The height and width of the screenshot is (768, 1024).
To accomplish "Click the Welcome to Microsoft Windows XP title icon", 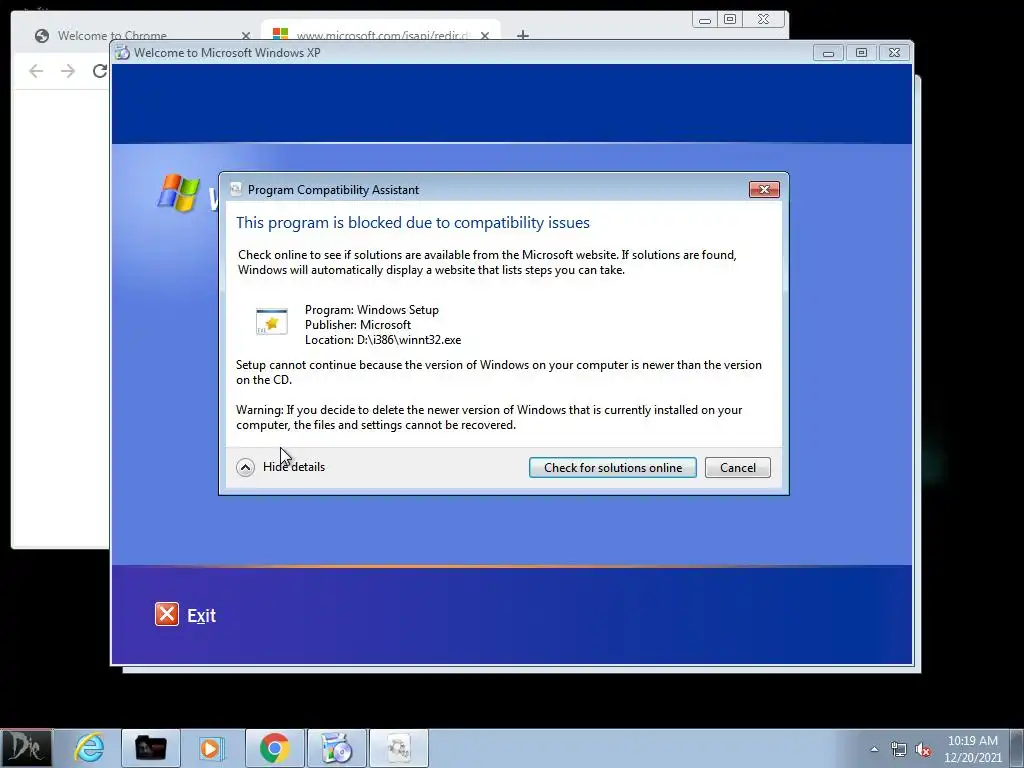I will pos(122,53).
